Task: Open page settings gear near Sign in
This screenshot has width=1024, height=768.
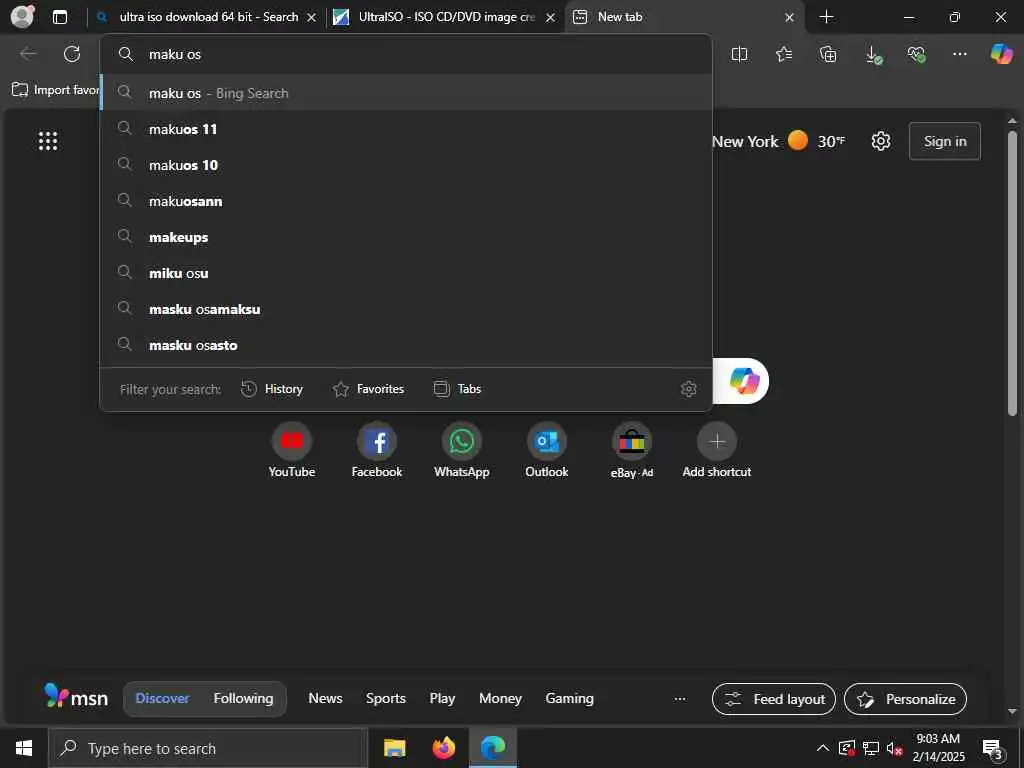Action: point(881,141)
